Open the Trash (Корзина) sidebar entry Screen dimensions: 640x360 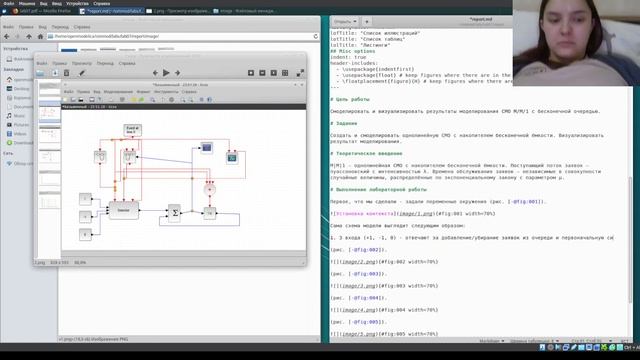tap(18, 98)
